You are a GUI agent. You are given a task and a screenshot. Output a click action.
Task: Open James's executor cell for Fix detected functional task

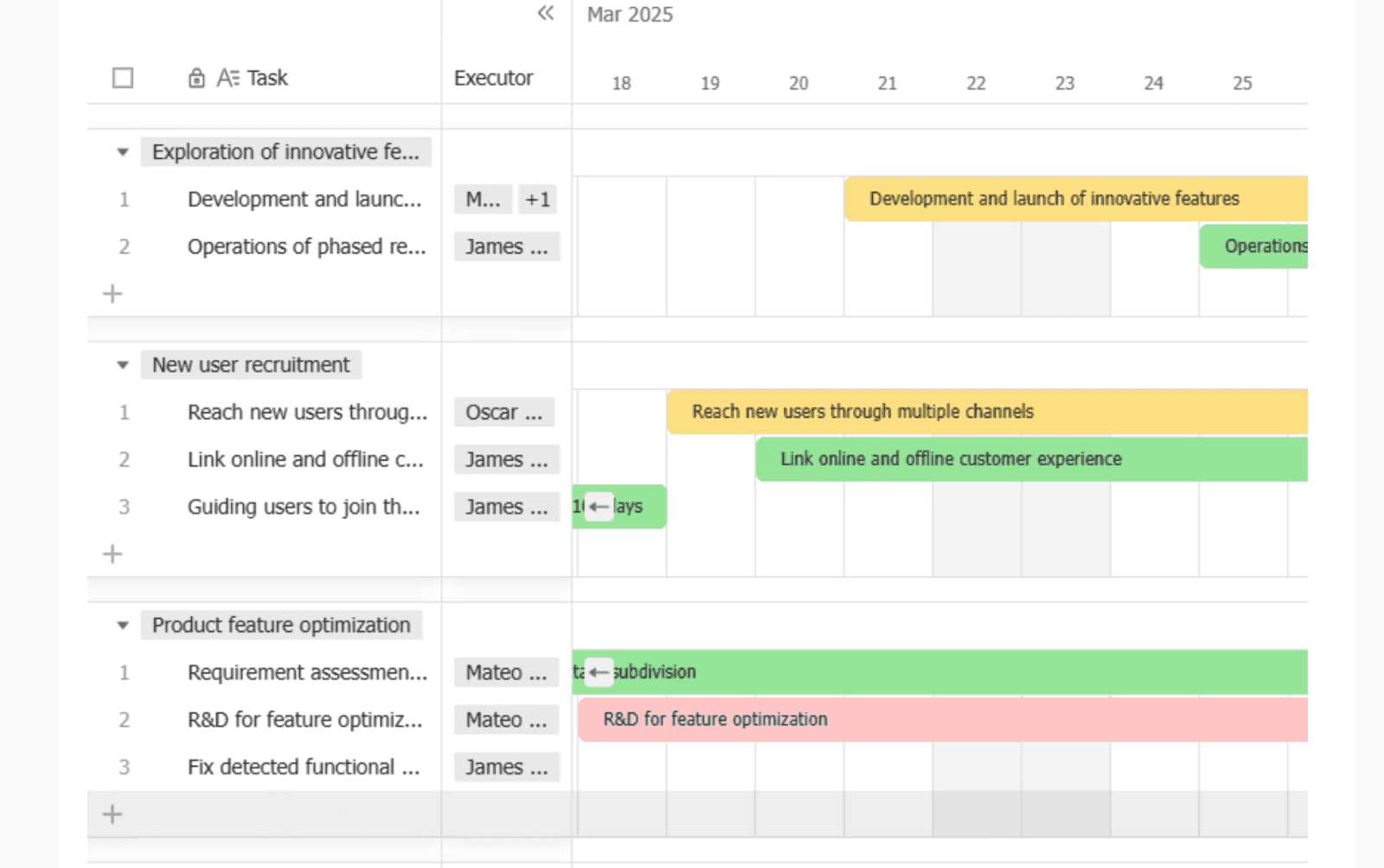click(x=507, y=767)
